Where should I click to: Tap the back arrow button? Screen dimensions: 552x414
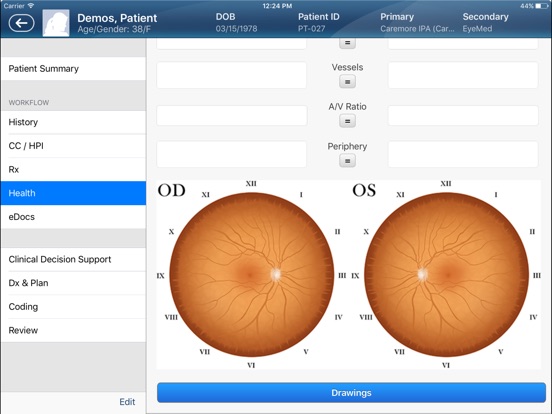[21, 23]
